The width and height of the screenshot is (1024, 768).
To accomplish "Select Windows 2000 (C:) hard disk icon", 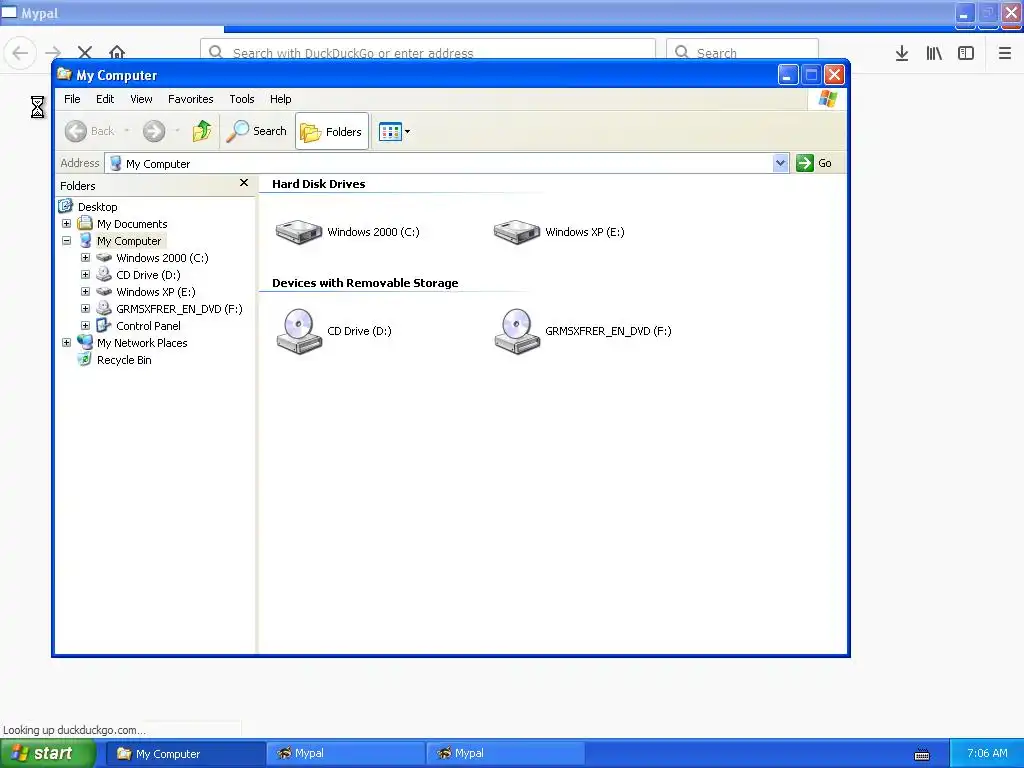I will click(298, 232).
